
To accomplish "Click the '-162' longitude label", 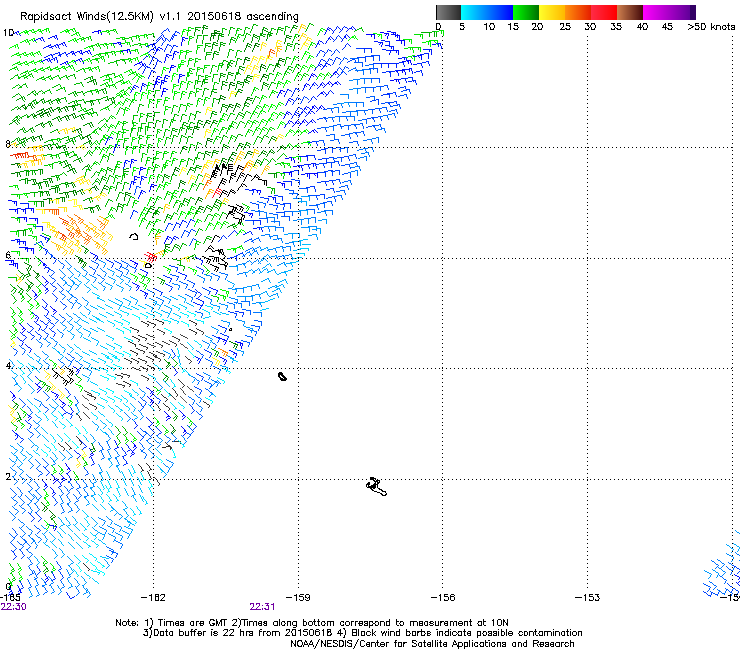I will point(153,598).
